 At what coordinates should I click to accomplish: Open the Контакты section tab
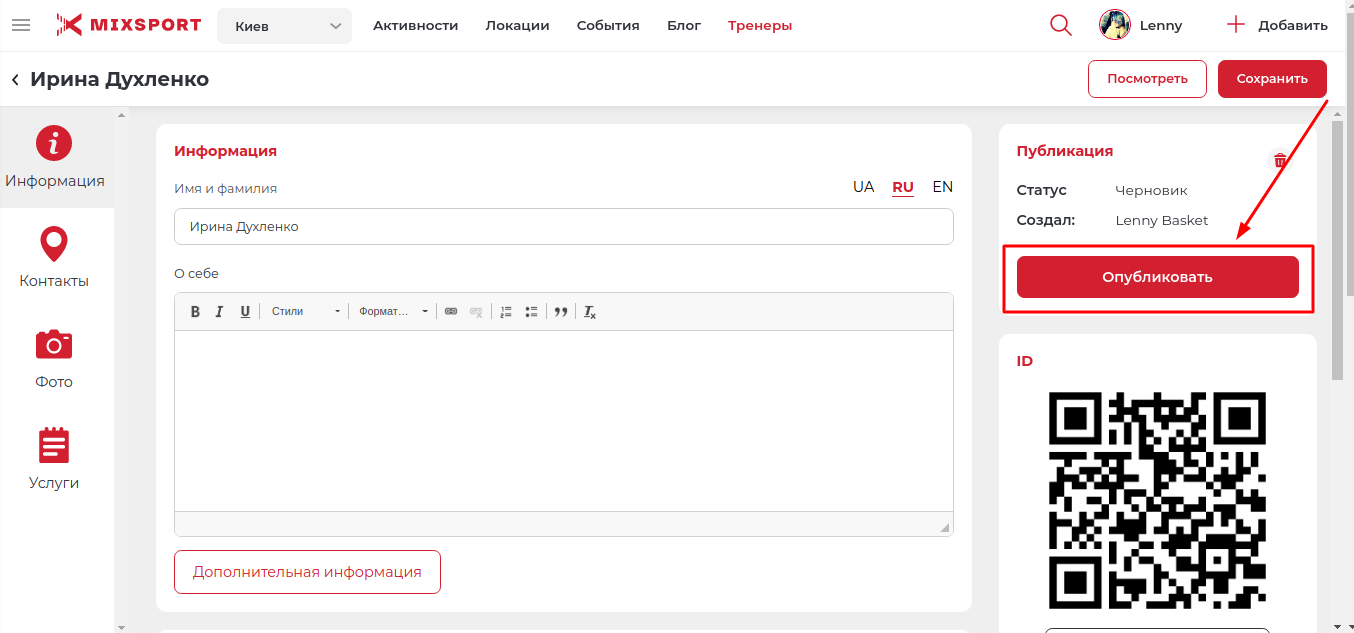(54, 258)
